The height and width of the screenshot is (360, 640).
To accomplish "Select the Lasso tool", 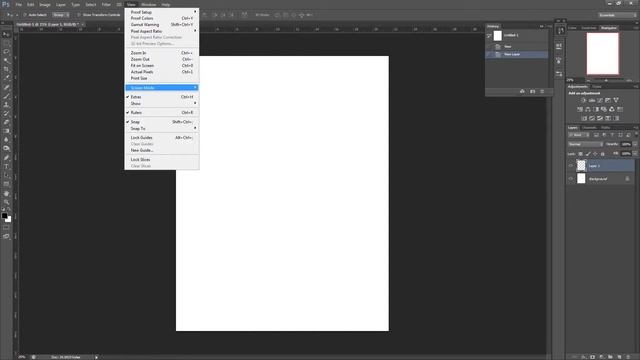I will (x=6, y=52).
